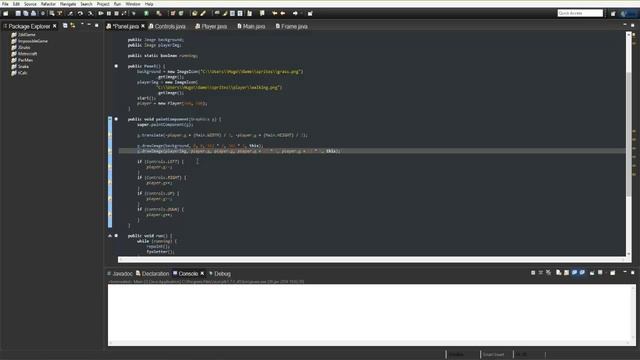This screenshot has width=640, height=360.
Task: Collapse the run() method fold marker
Action: pyautogui.click(x=116, y=236)
